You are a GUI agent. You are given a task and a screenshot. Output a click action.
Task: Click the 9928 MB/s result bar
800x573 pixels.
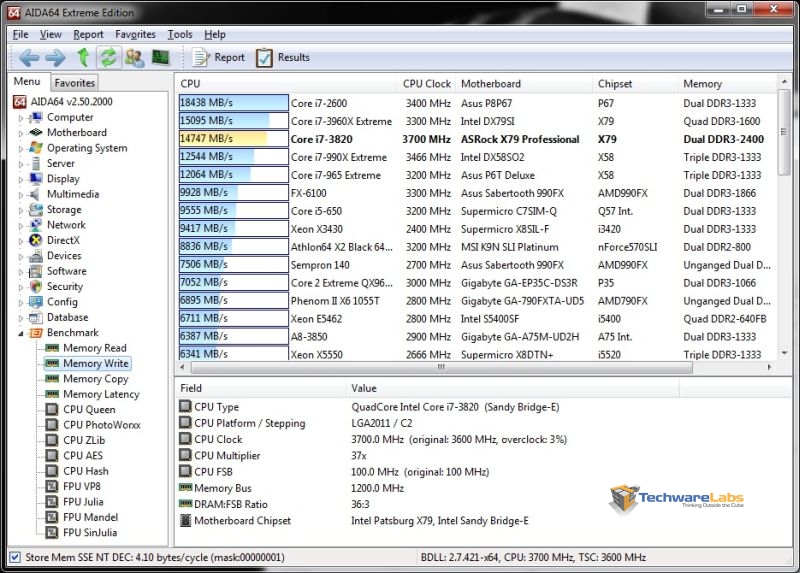[x=233, y=192]
